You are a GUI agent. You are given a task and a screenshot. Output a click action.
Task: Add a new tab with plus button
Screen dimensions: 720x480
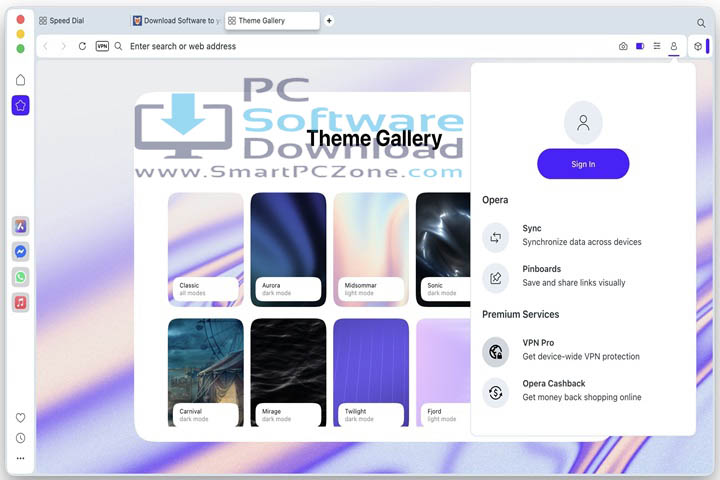pos(329,21)
